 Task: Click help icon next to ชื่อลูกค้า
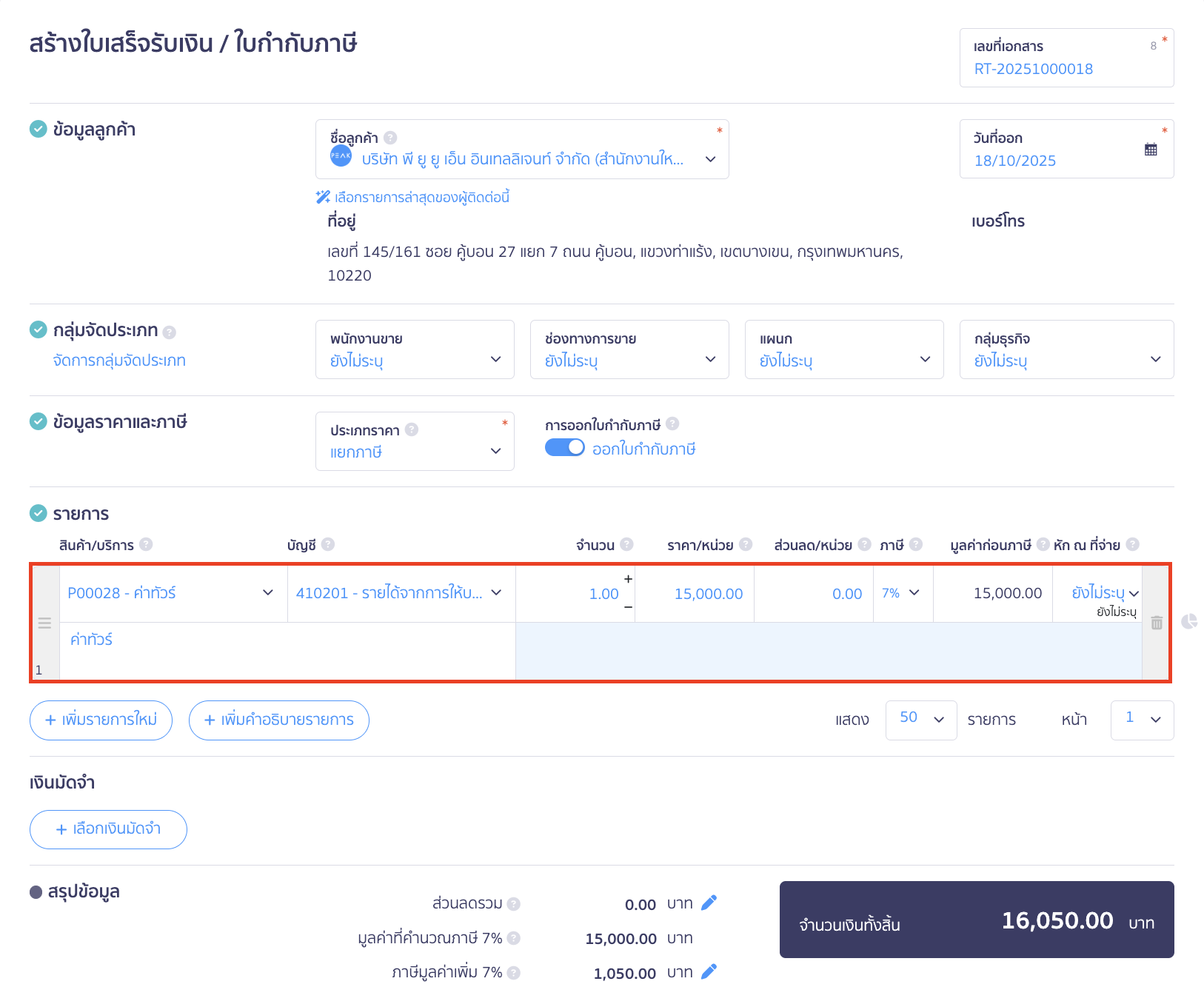390,138
